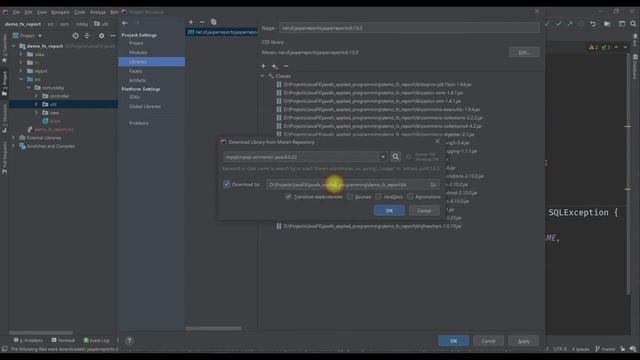Open the Terminal tool window
The height and width of the screenshot is (360, 640).
(x=63, y=340)
